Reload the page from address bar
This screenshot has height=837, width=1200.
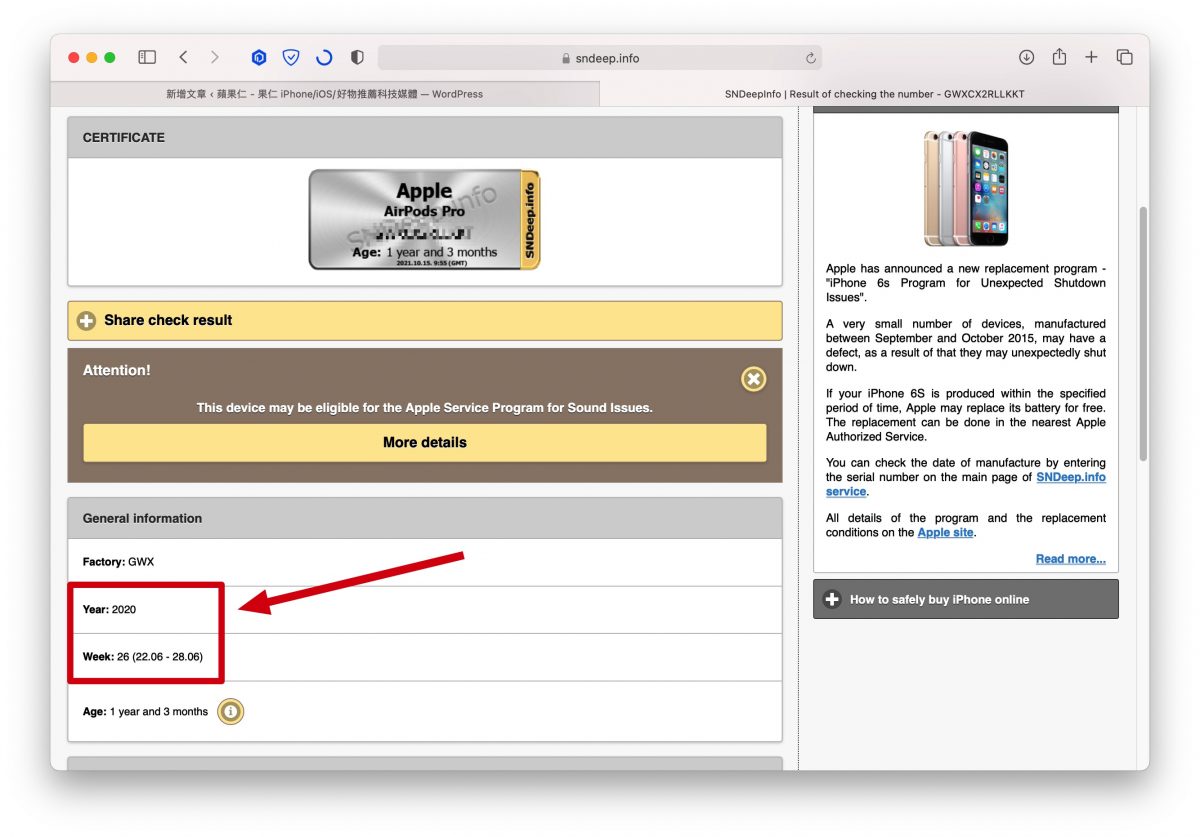pos(811,58)
